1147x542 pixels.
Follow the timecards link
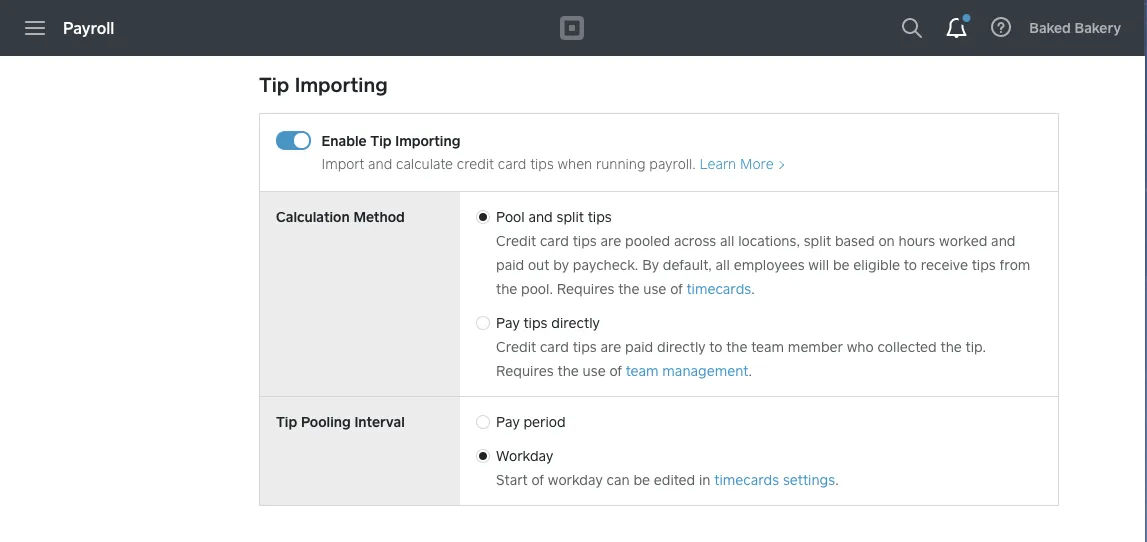coord(718,289)
